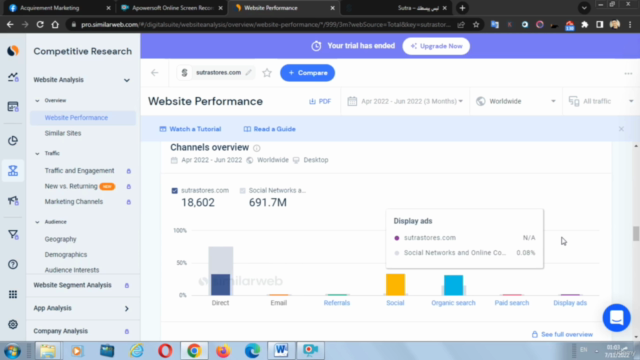The image size is (640, 360).
Task: Close the tutorial banner with the X
Action: [621, 129]
